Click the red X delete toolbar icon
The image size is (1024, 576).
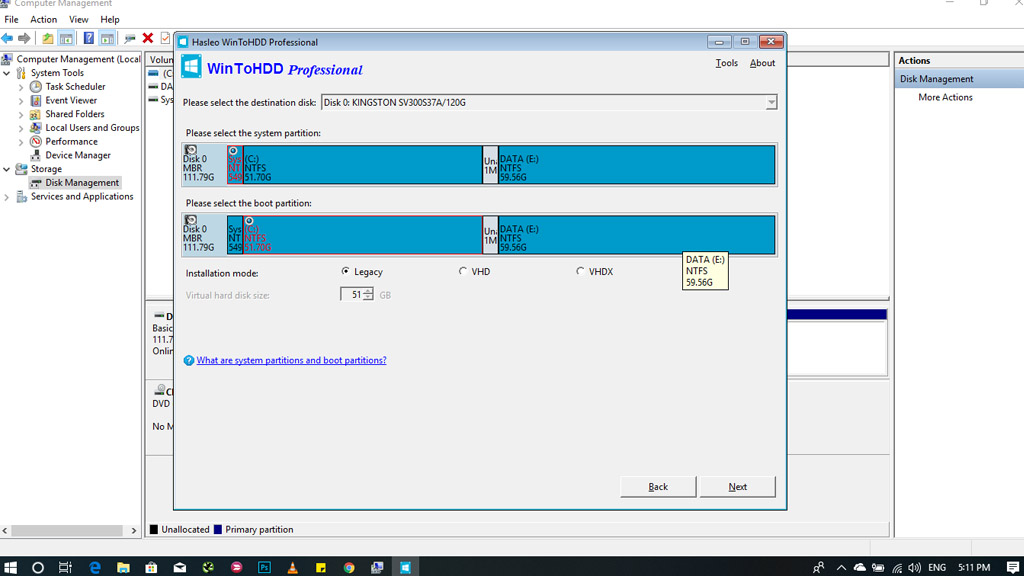point(148,38)
